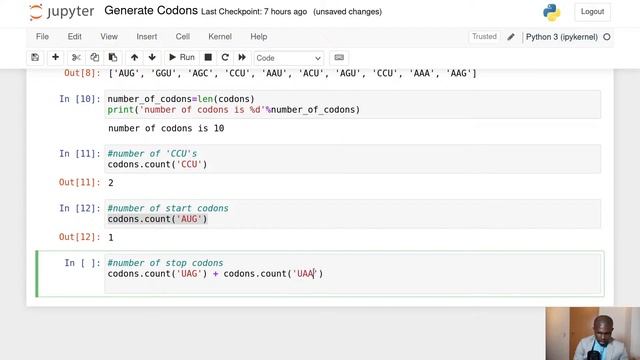Log out using the Logout button
This screenshot has height=360, width=640.
[592, 12]
